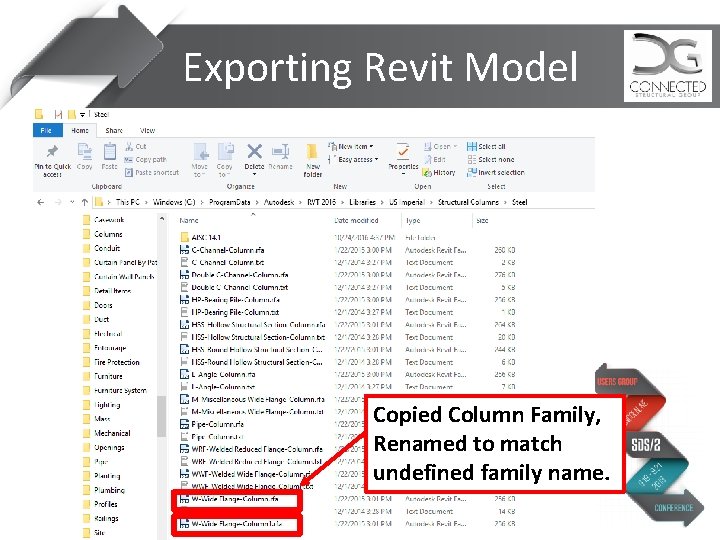Click Select all in ribbon
The height and width of the screenshot is (540, 720).
click(486, 146)
